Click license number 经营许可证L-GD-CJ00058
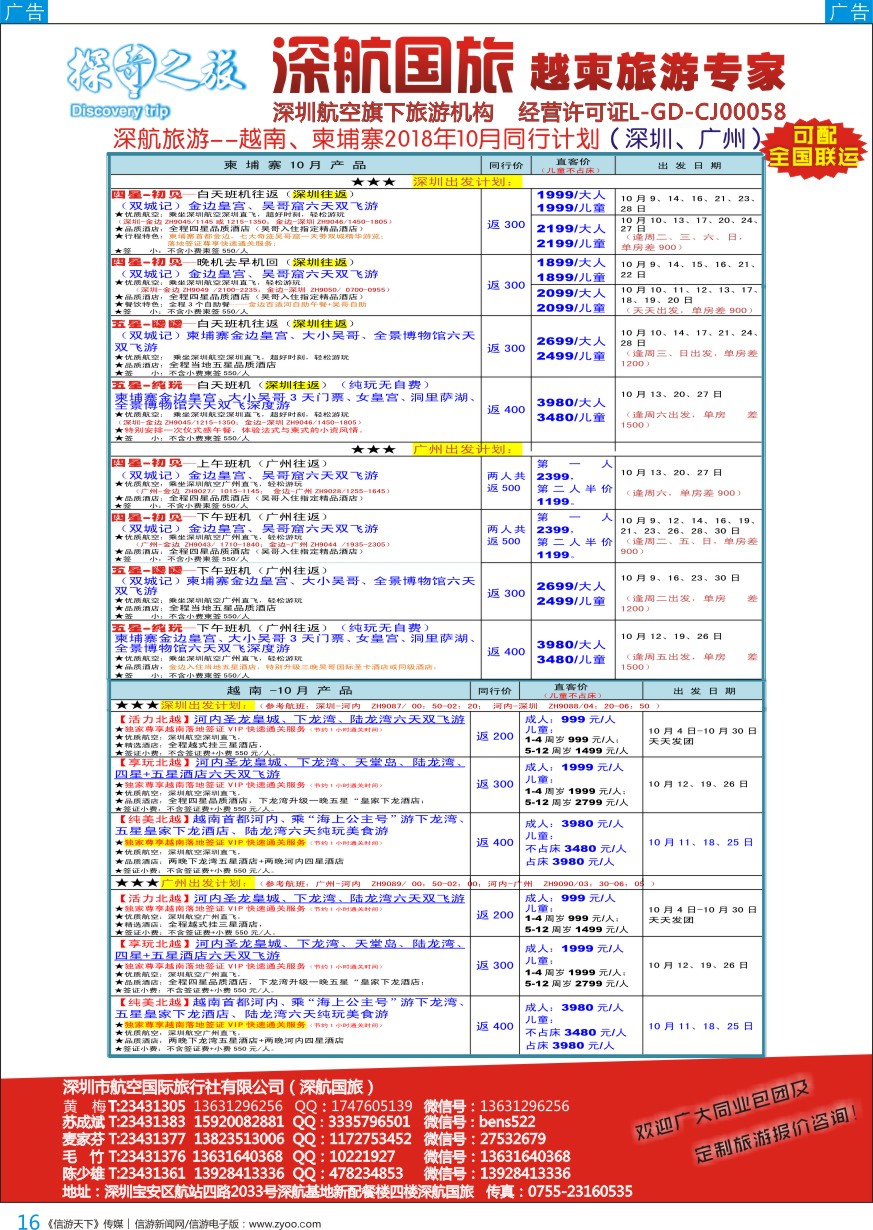This screenshot has height=1230, width=873. 651,110
